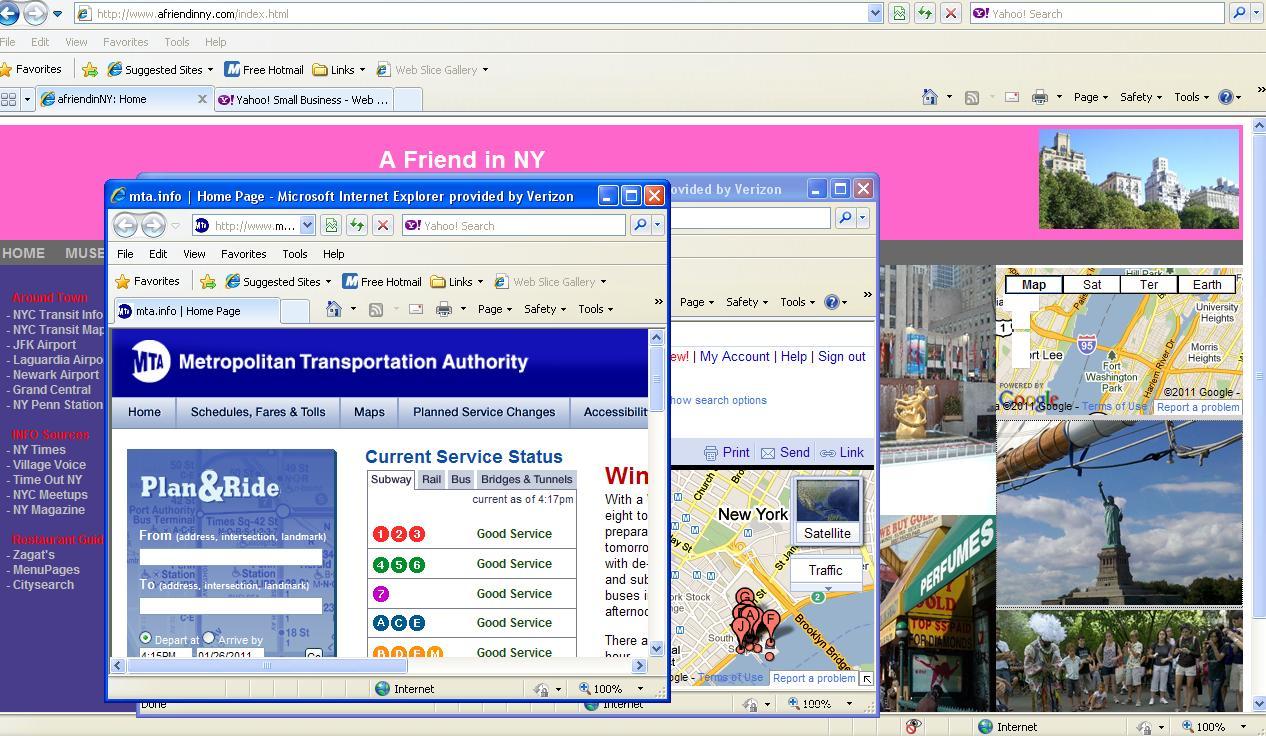The image size is (1266, 736).
Task: Open Tools dropdown in main browser command bar
Action: (1191, 97)
